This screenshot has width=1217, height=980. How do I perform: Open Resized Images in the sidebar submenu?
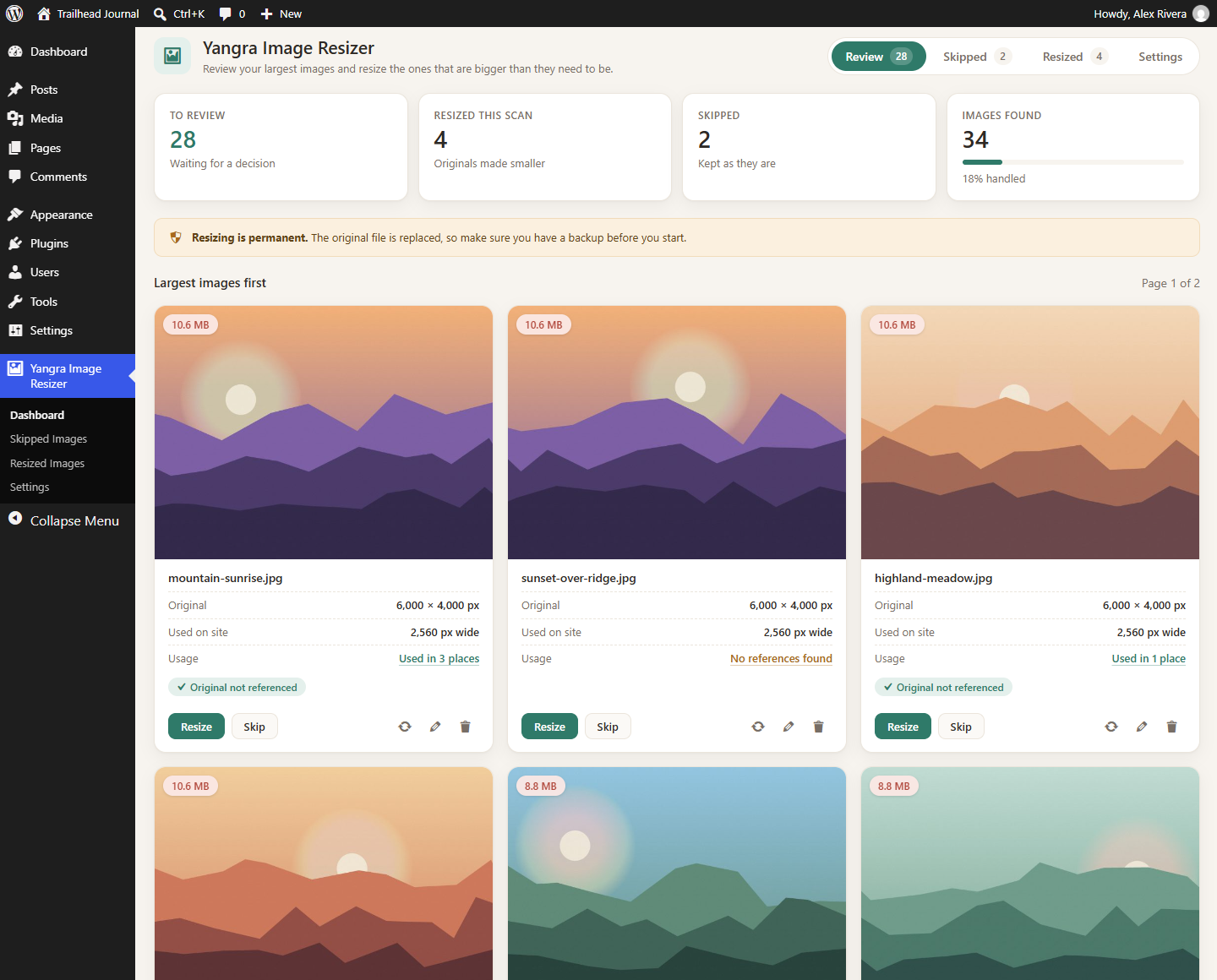pyautogui.click(x=47, y=464)
